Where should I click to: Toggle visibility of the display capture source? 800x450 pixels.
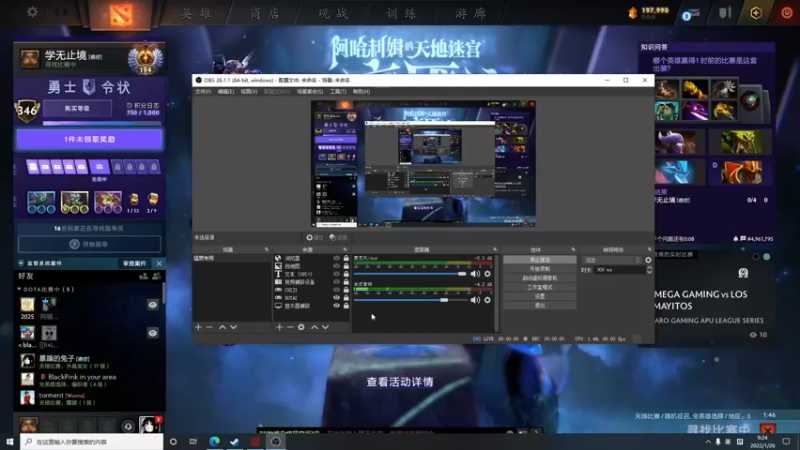pyautogui.click(x=336, y=306)
